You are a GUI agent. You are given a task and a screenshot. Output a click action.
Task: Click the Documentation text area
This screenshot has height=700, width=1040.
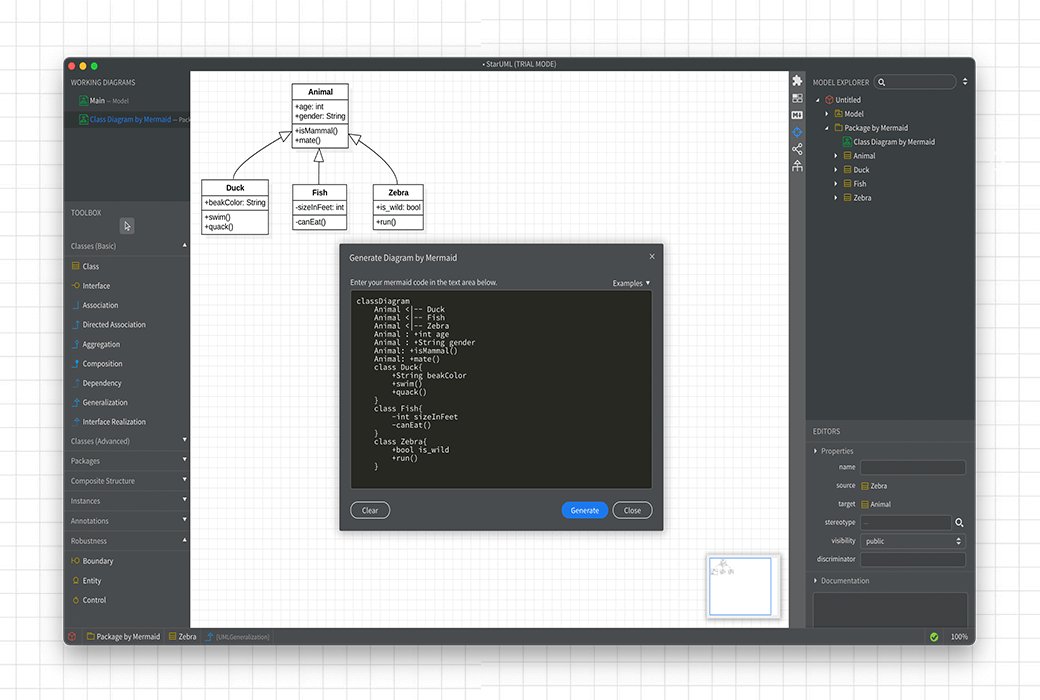(890, 610)
